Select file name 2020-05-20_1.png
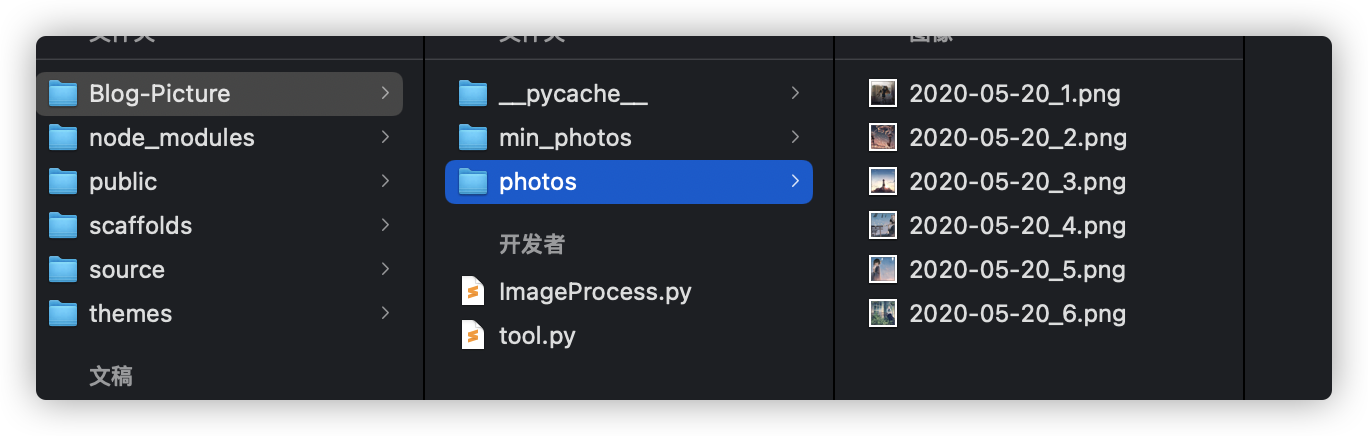Viewport: 1368px width, 436px height. 1015,94
